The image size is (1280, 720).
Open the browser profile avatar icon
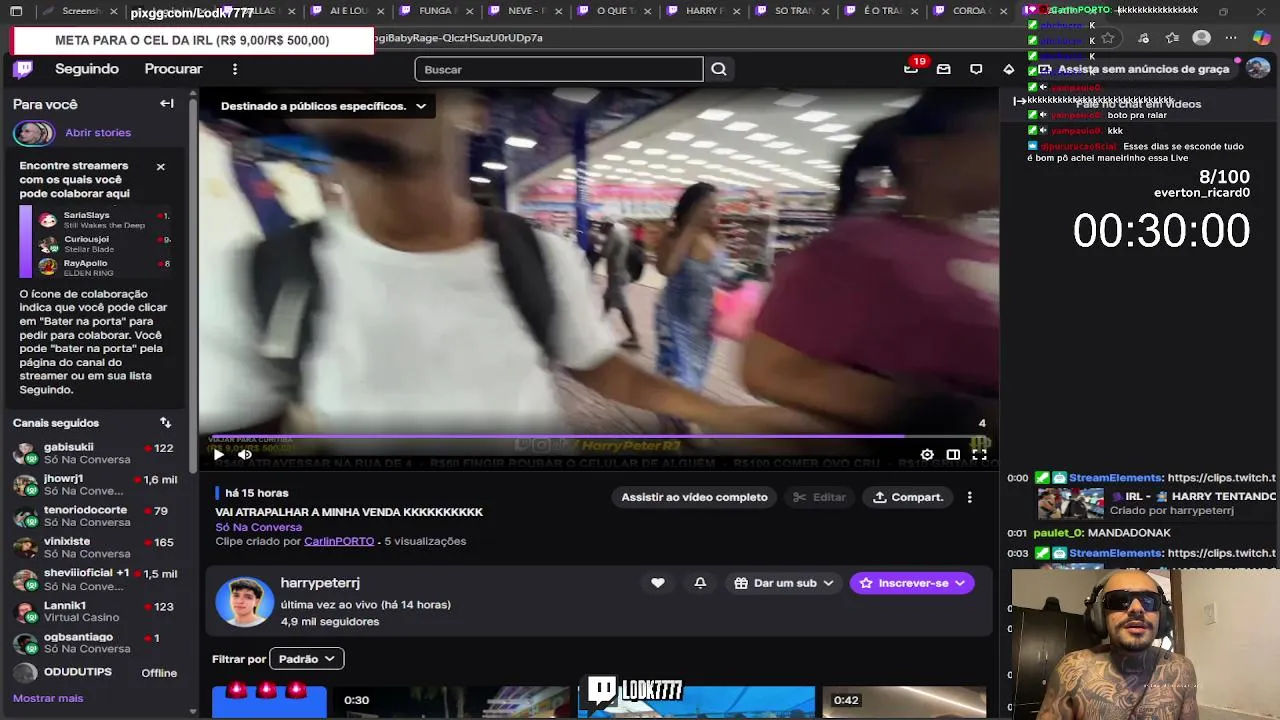1202,38
